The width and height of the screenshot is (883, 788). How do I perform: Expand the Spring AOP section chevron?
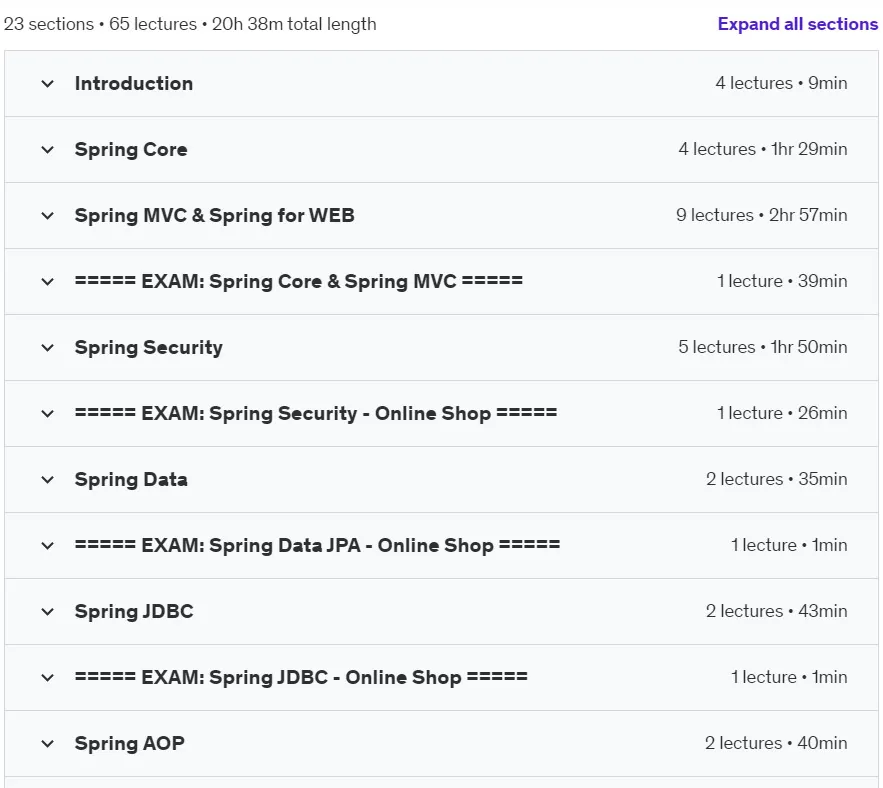tap(48, 744)
